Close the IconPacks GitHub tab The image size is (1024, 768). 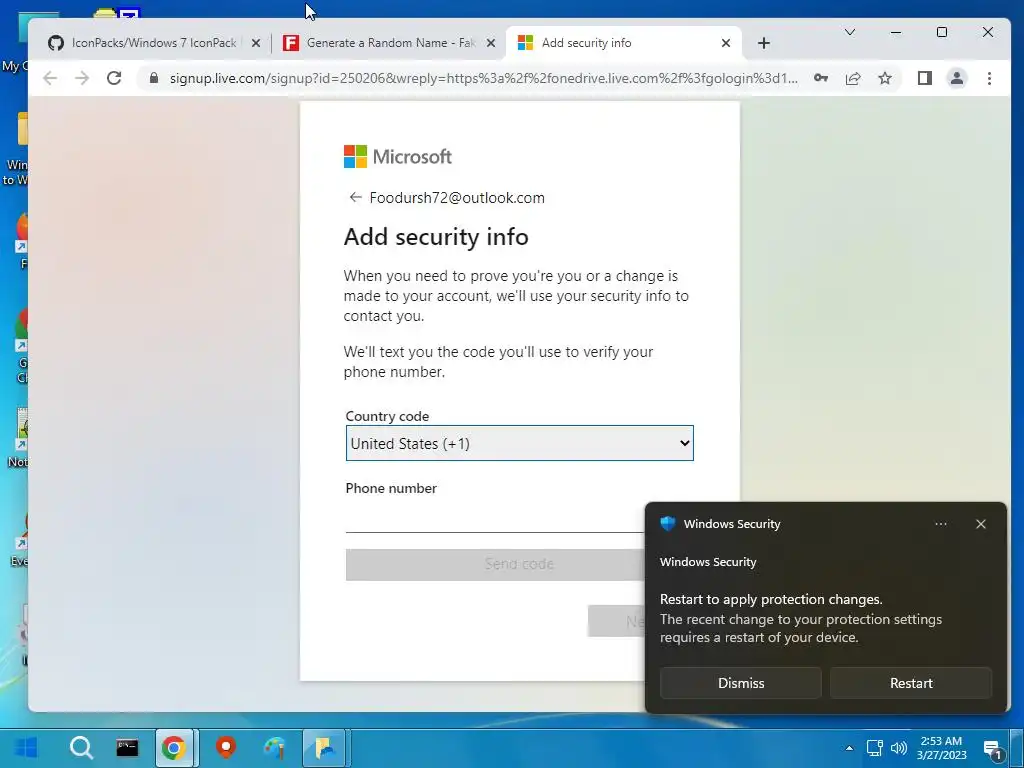click(256, 43)
